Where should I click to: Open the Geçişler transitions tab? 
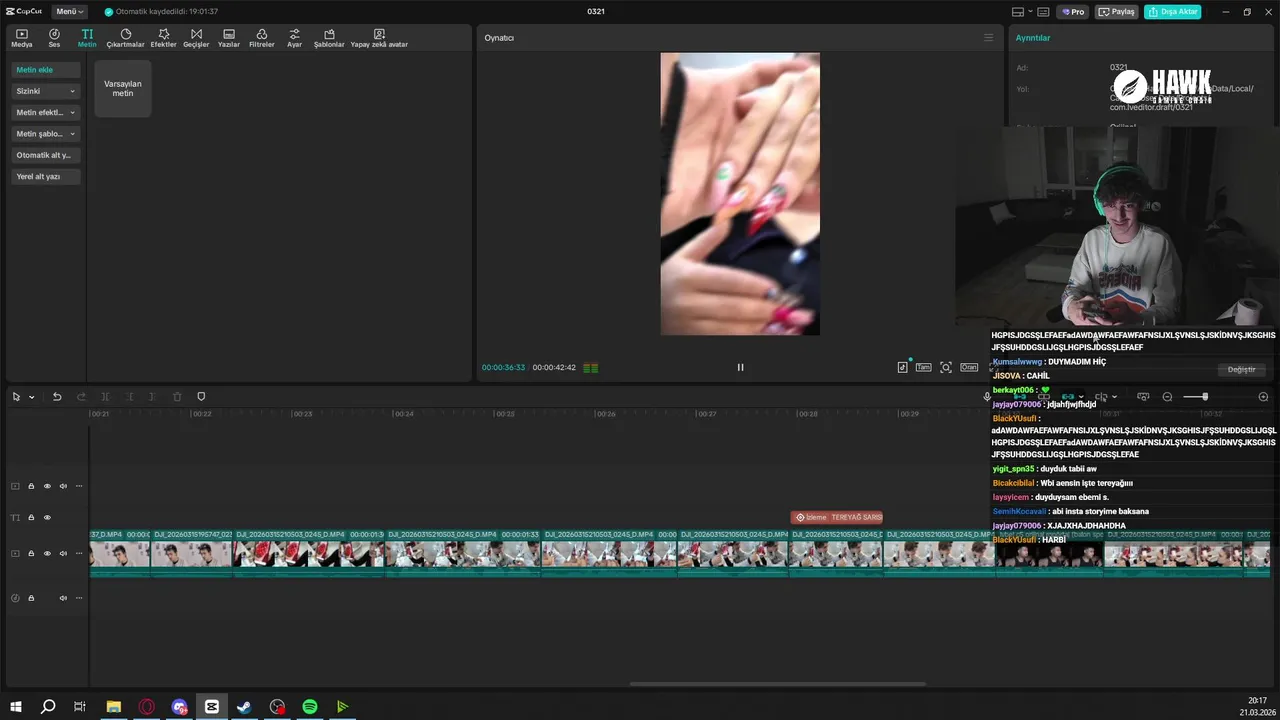(x=196, y=38)
